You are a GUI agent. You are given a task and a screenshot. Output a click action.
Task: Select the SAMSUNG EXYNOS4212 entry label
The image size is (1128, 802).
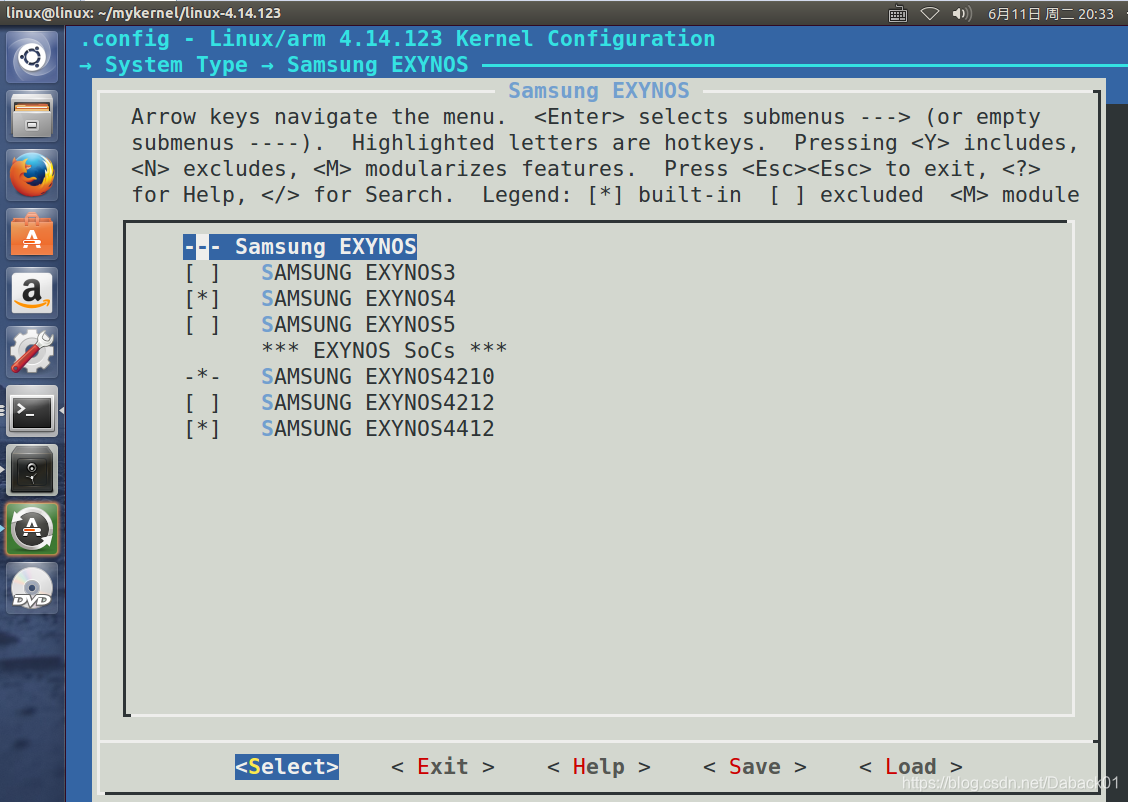[378, 402]
